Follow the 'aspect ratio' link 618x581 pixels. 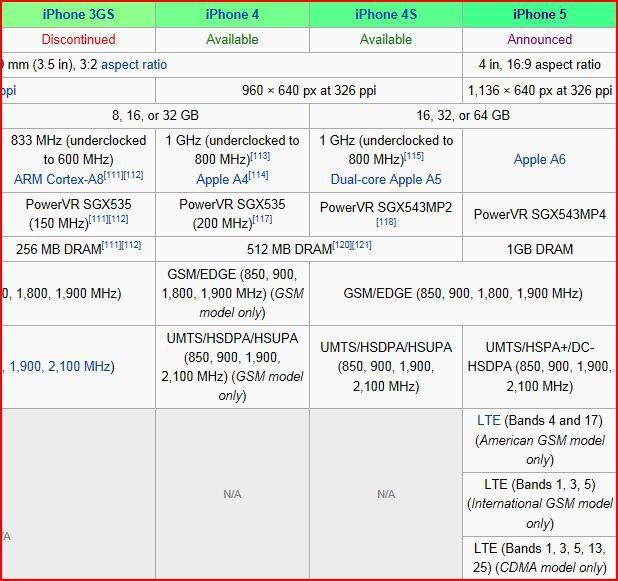(x=134, y=64)
